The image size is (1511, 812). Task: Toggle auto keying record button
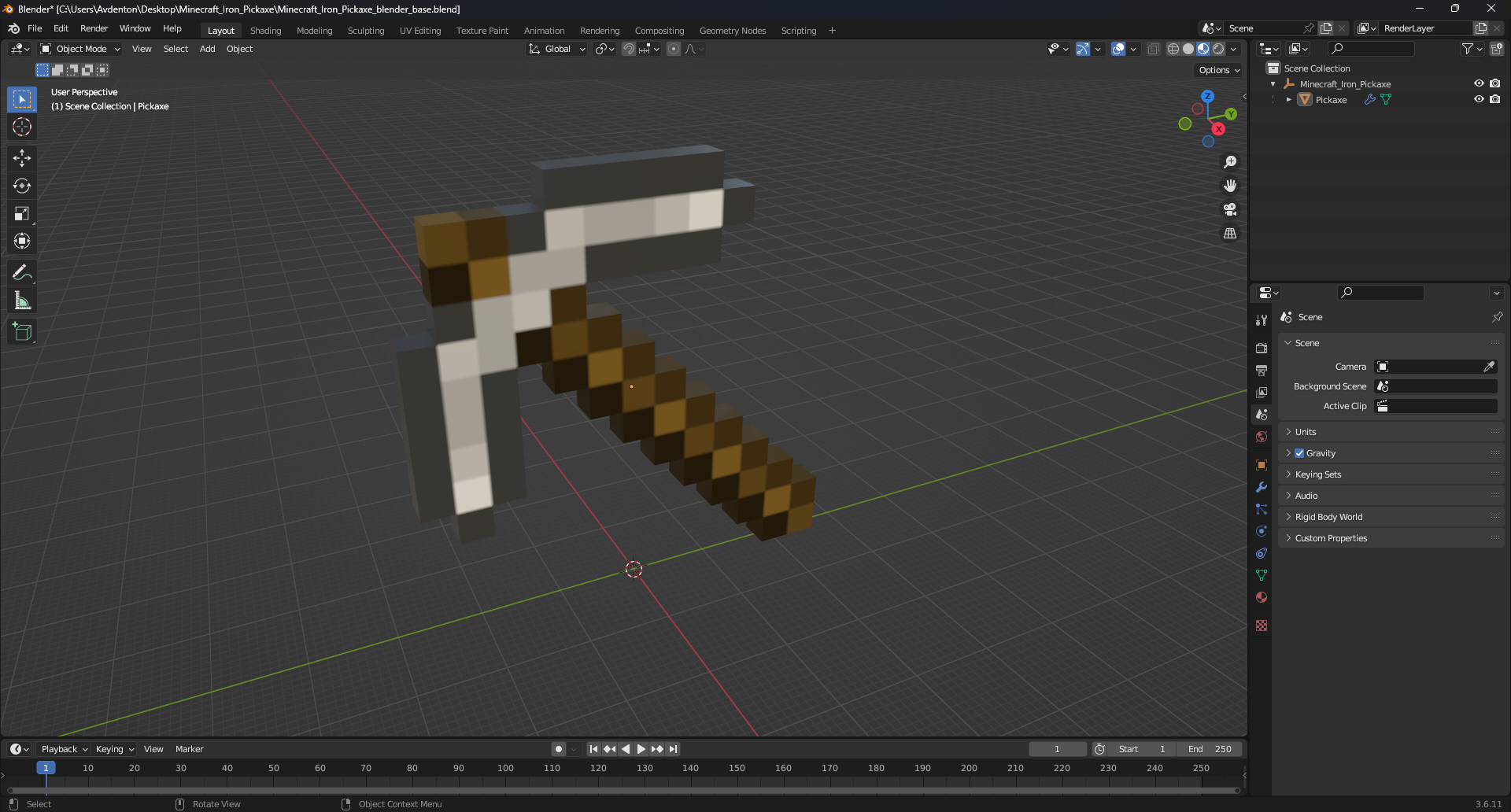tap(558, 749)
